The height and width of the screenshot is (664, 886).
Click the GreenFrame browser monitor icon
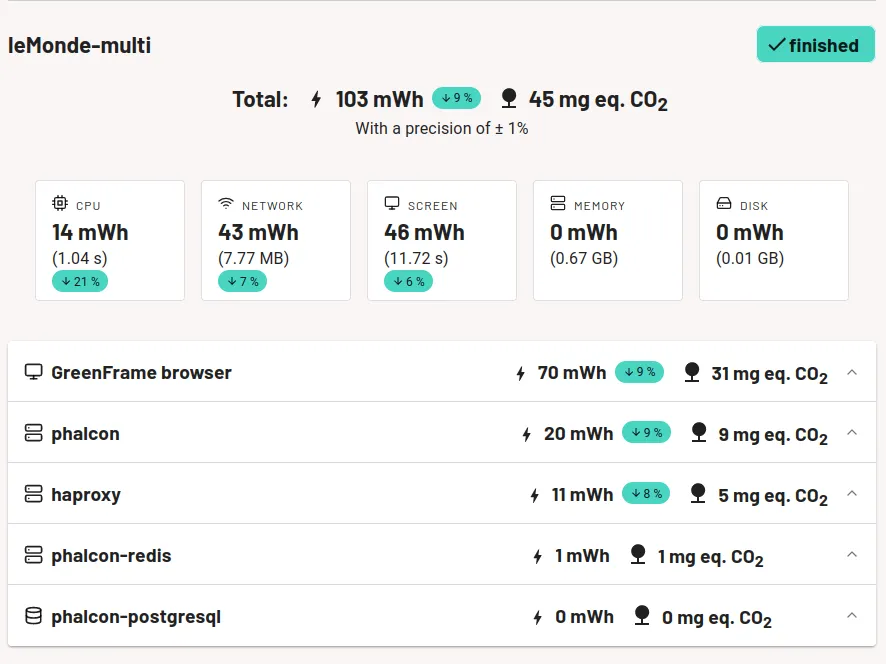34,372
